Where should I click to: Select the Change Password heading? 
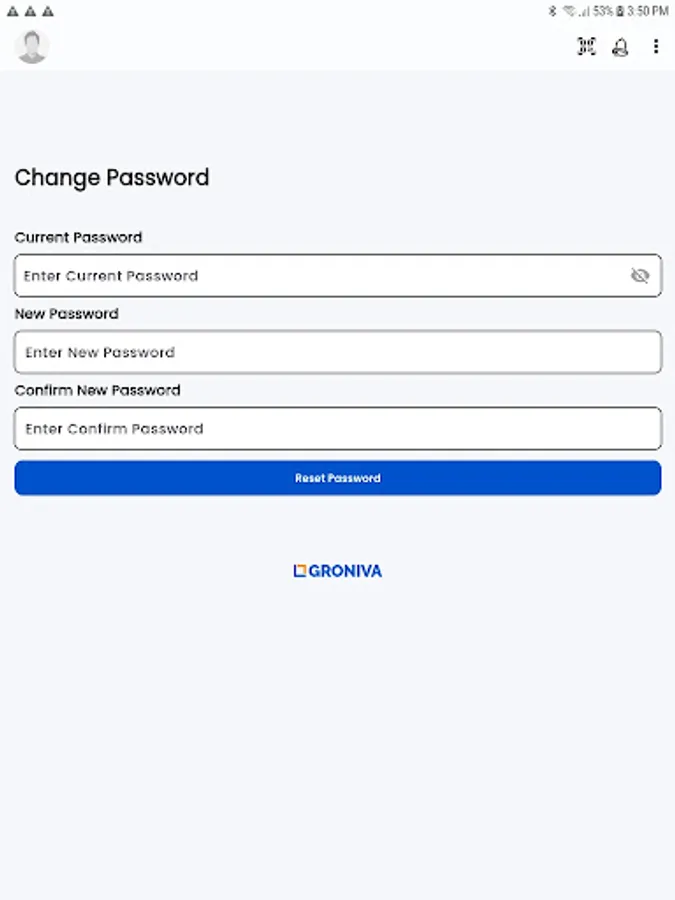pyautogui.click(x=112, y=178)
